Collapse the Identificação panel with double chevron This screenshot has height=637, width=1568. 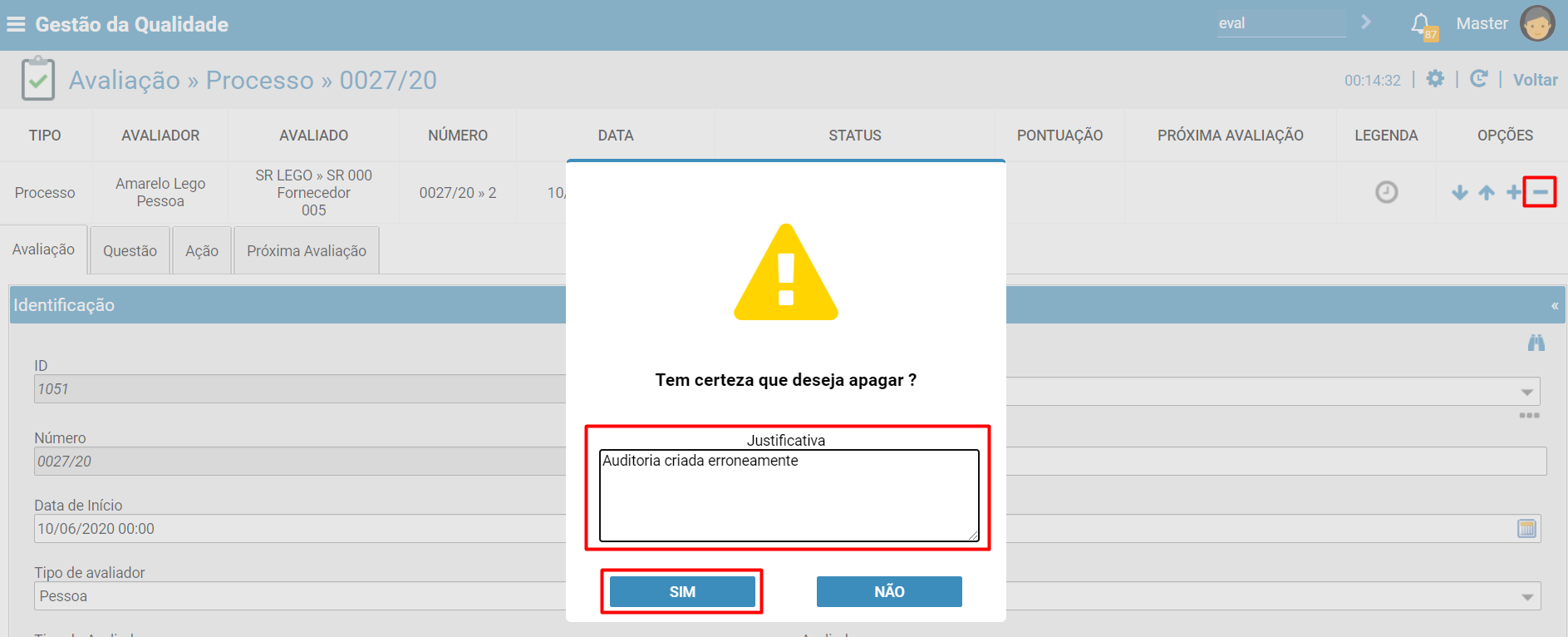[1555, 305]
